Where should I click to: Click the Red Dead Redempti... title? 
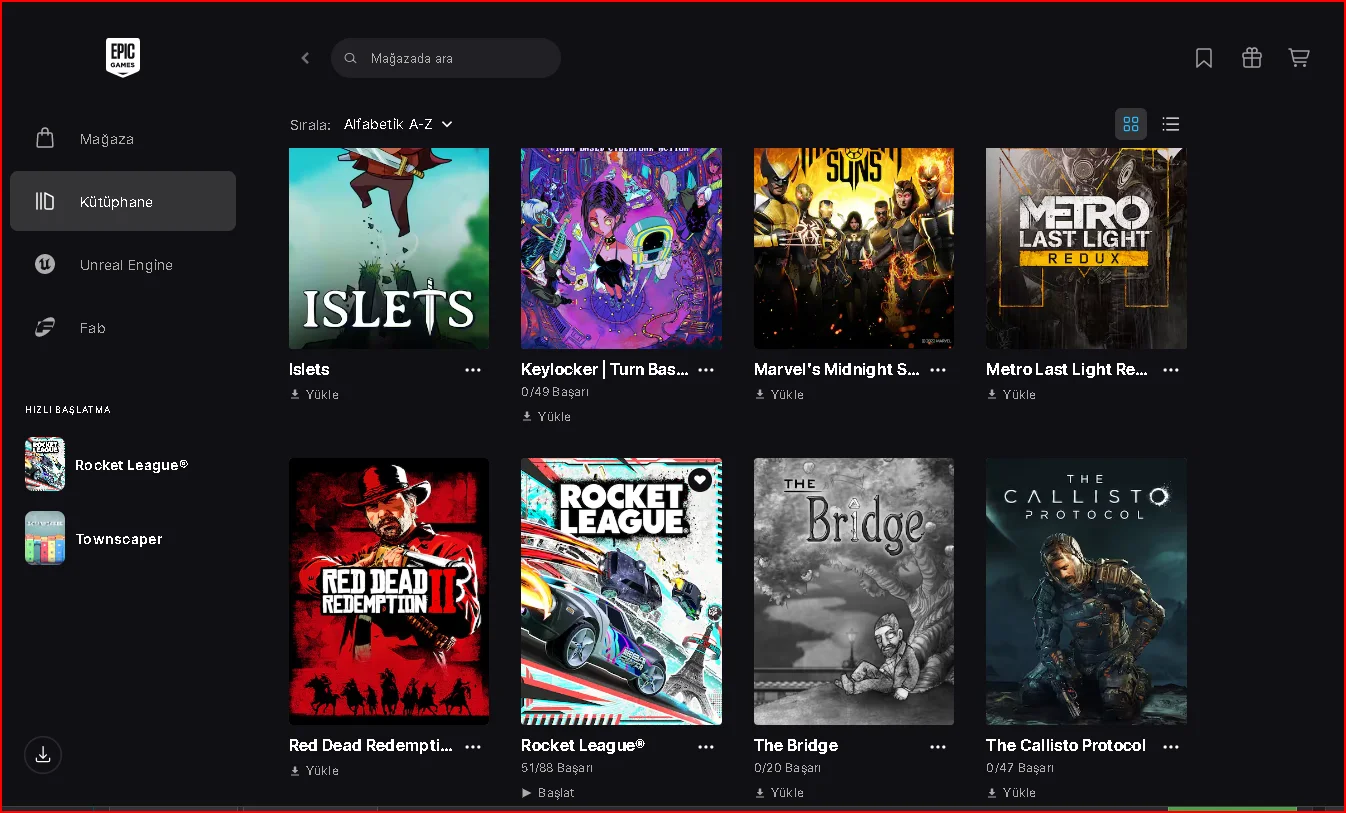tap(371, 746)
